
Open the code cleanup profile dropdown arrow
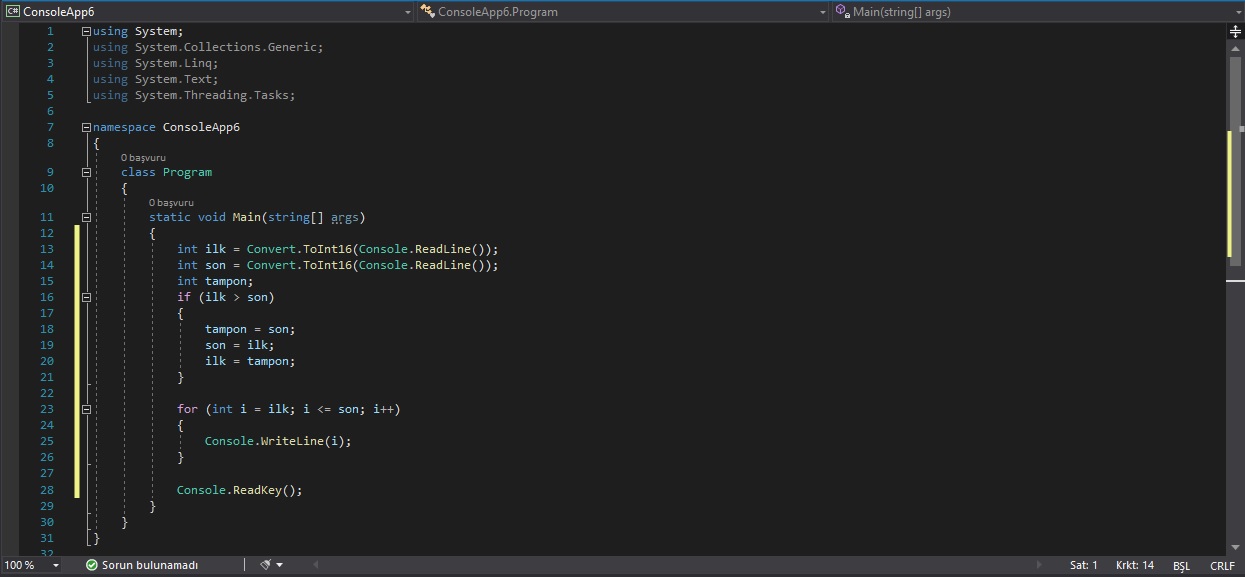279,565
